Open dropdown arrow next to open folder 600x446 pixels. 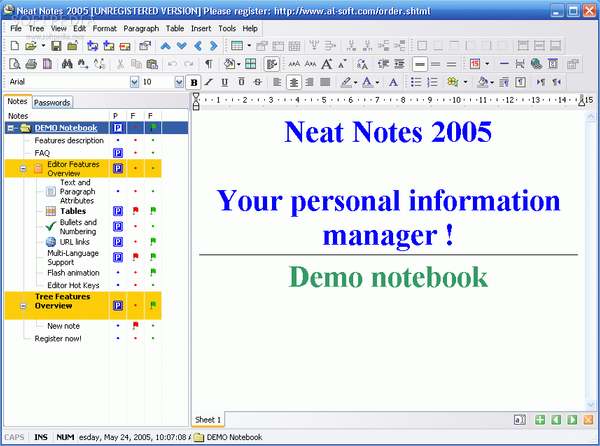click(43, 46)
